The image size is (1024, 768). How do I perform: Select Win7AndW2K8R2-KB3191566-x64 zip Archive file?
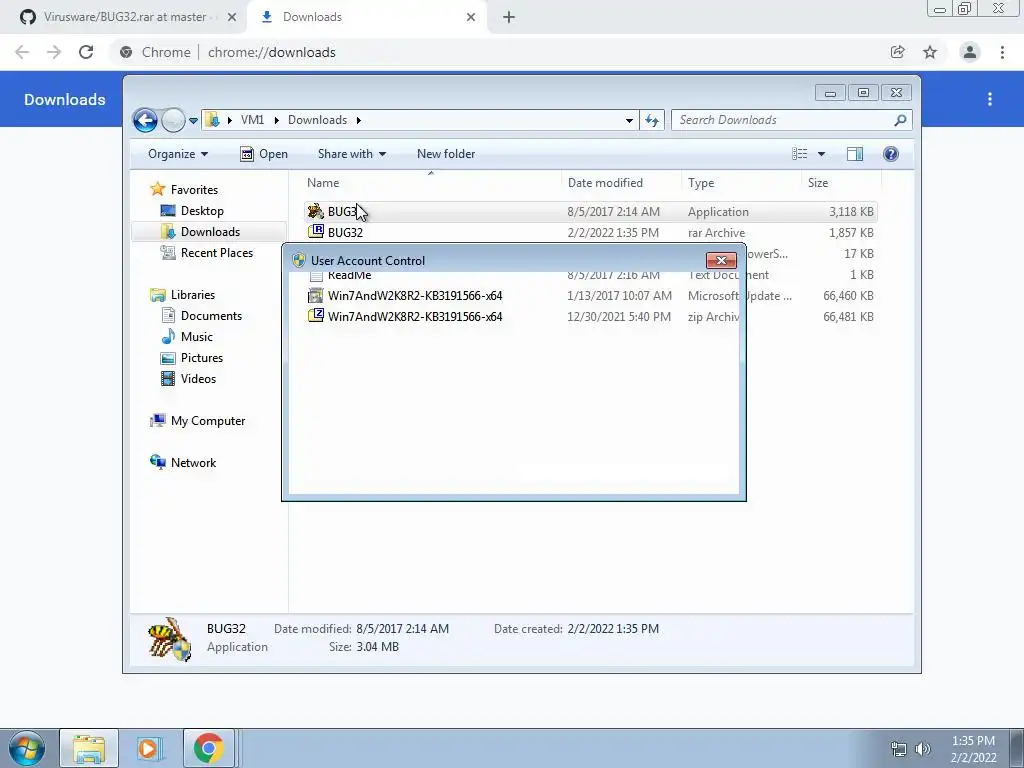pyautogui.click(x=590, y=317)
